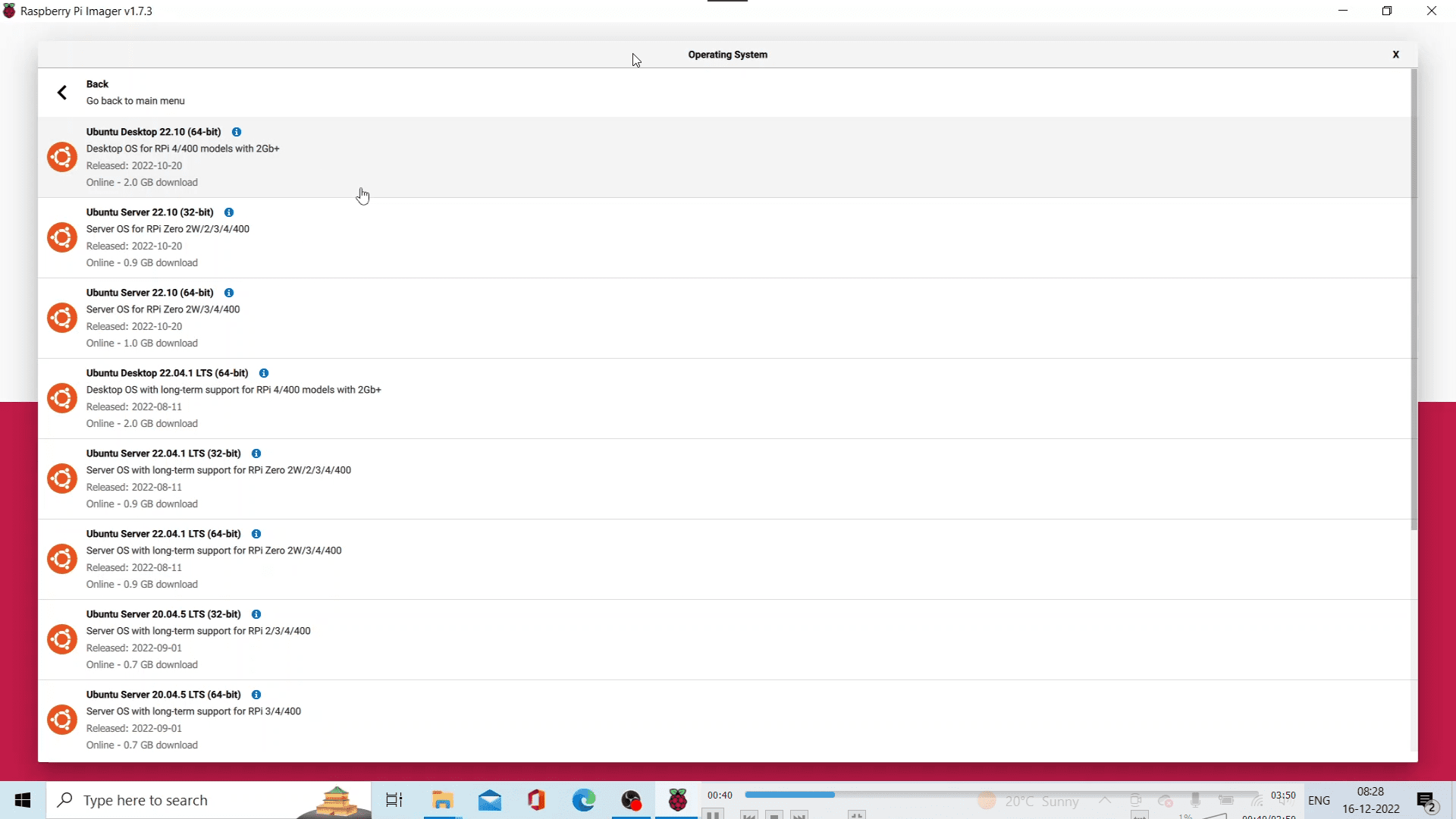Click the video playback progress slider

1002,795
